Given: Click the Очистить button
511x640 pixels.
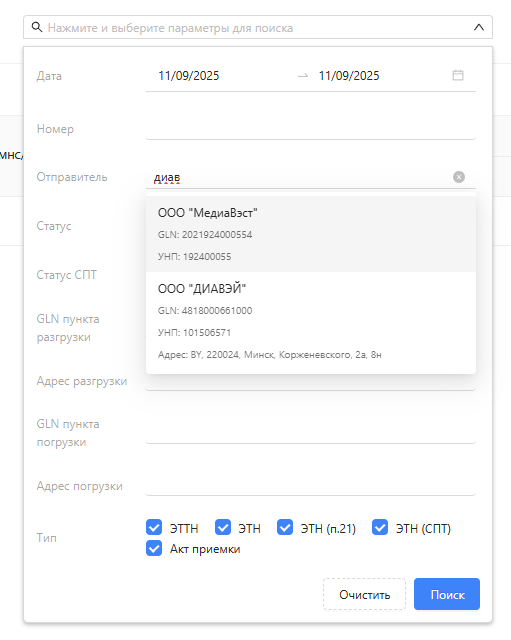Looking at the screenshot, I should [x=364, y=594].
